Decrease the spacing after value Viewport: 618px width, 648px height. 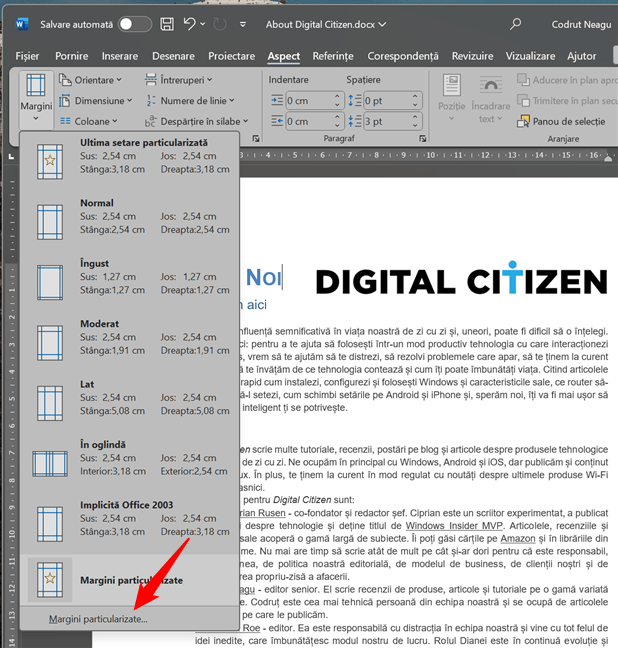point(415,125)
